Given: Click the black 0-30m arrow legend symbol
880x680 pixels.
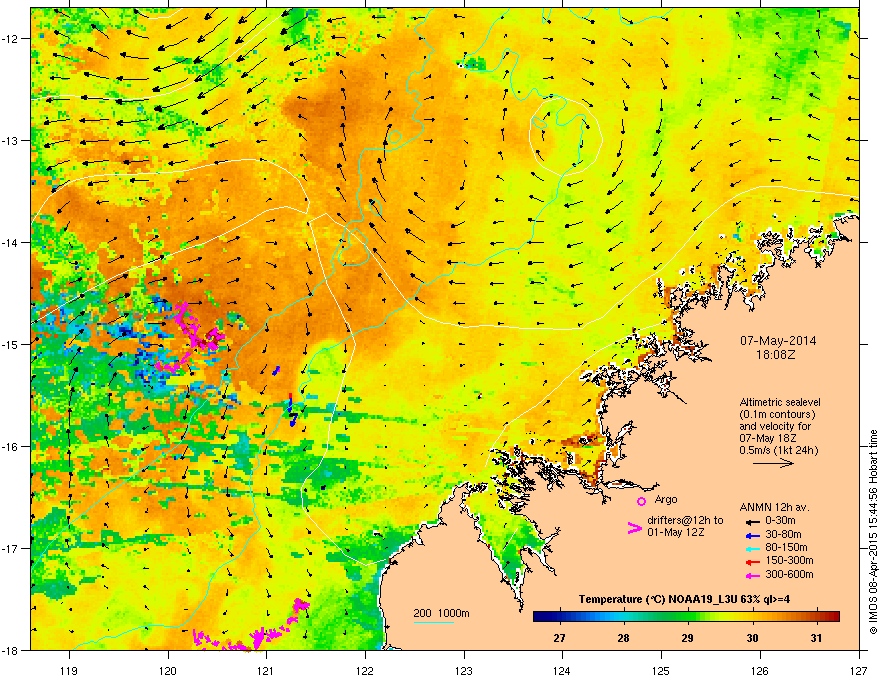Looking at the screenshot, I should point(753,522).
